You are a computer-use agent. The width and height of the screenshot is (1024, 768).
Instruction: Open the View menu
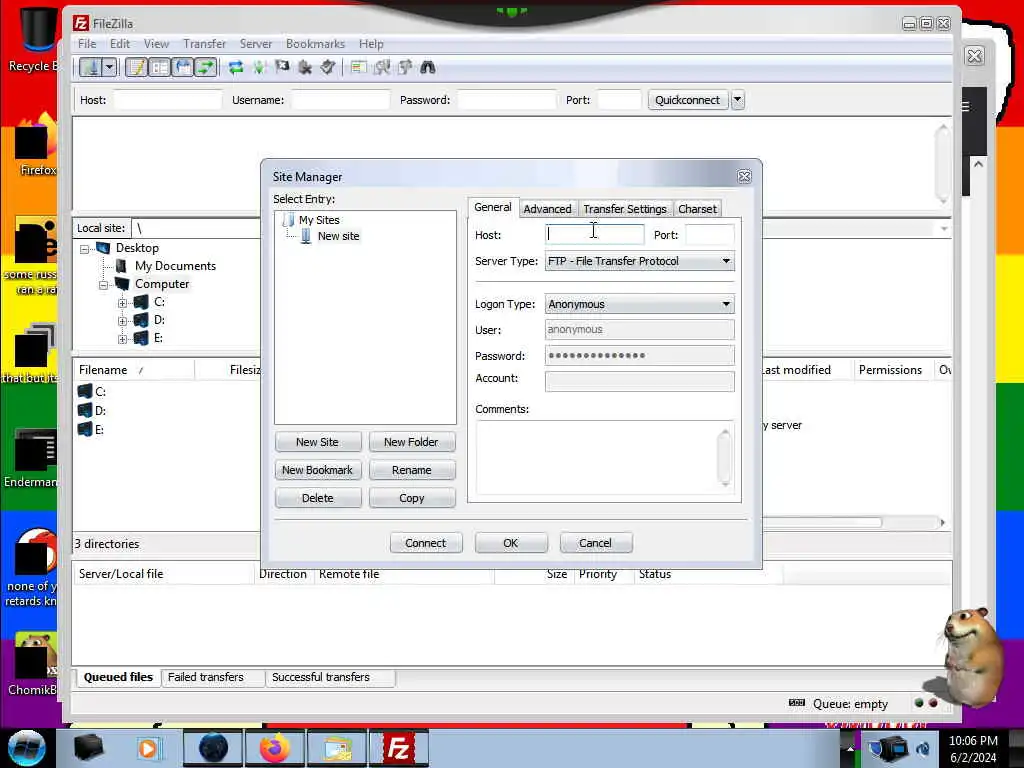[x=156, y=44]
